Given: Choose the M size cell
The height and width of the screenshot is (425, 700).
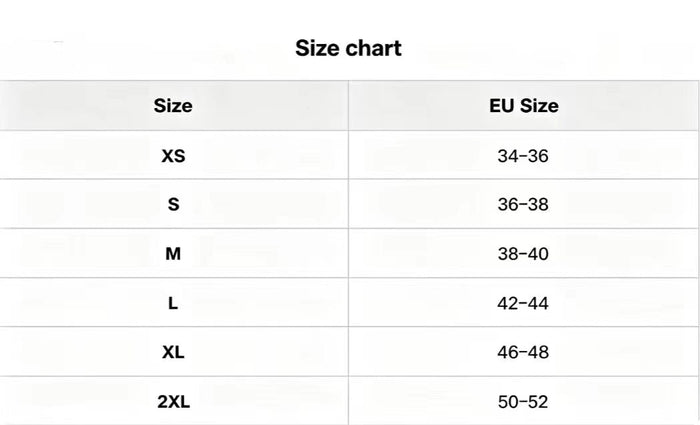Looking at the screenshot, I should tap(173, 254).
